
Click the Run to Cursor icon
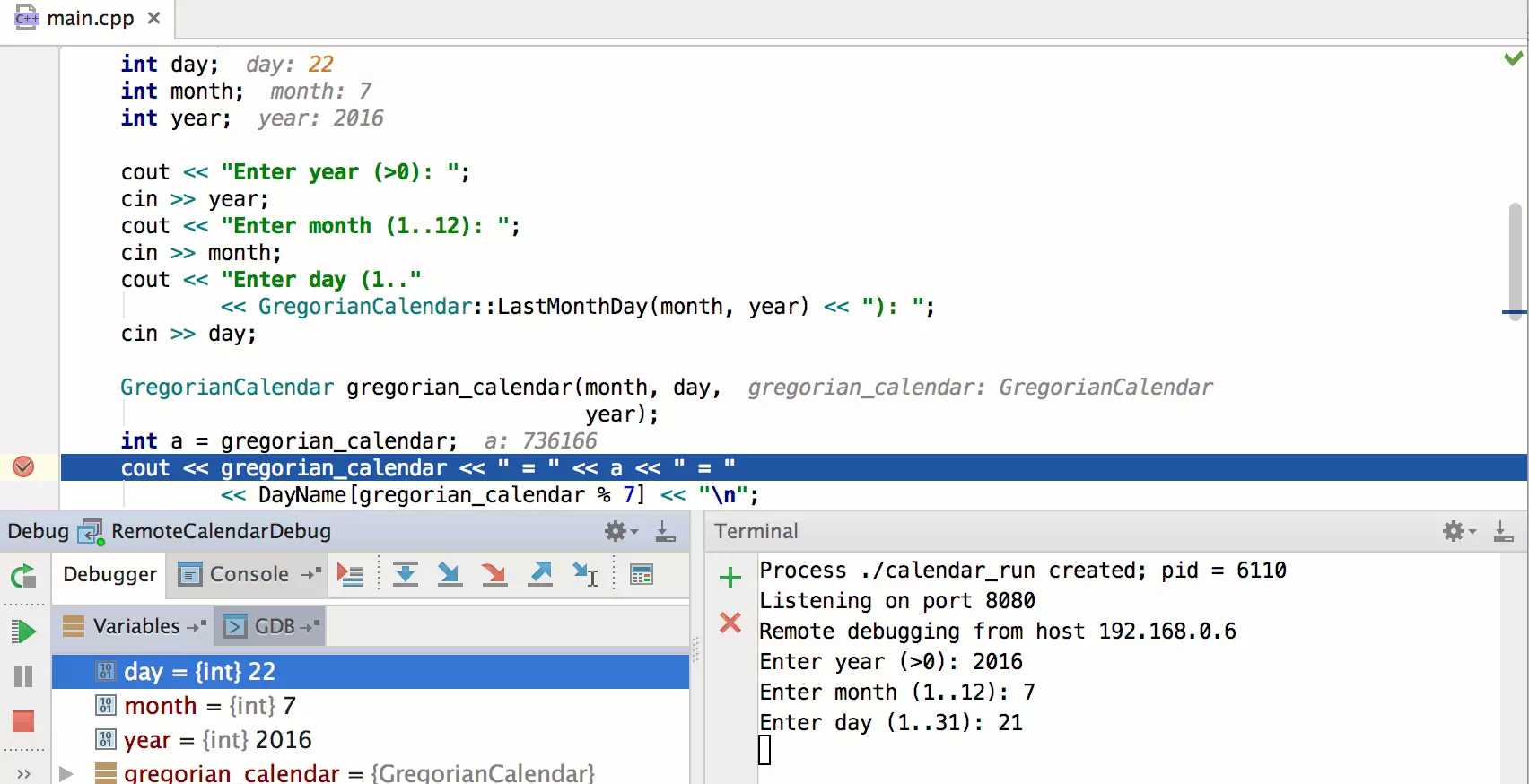pos(585,575)
